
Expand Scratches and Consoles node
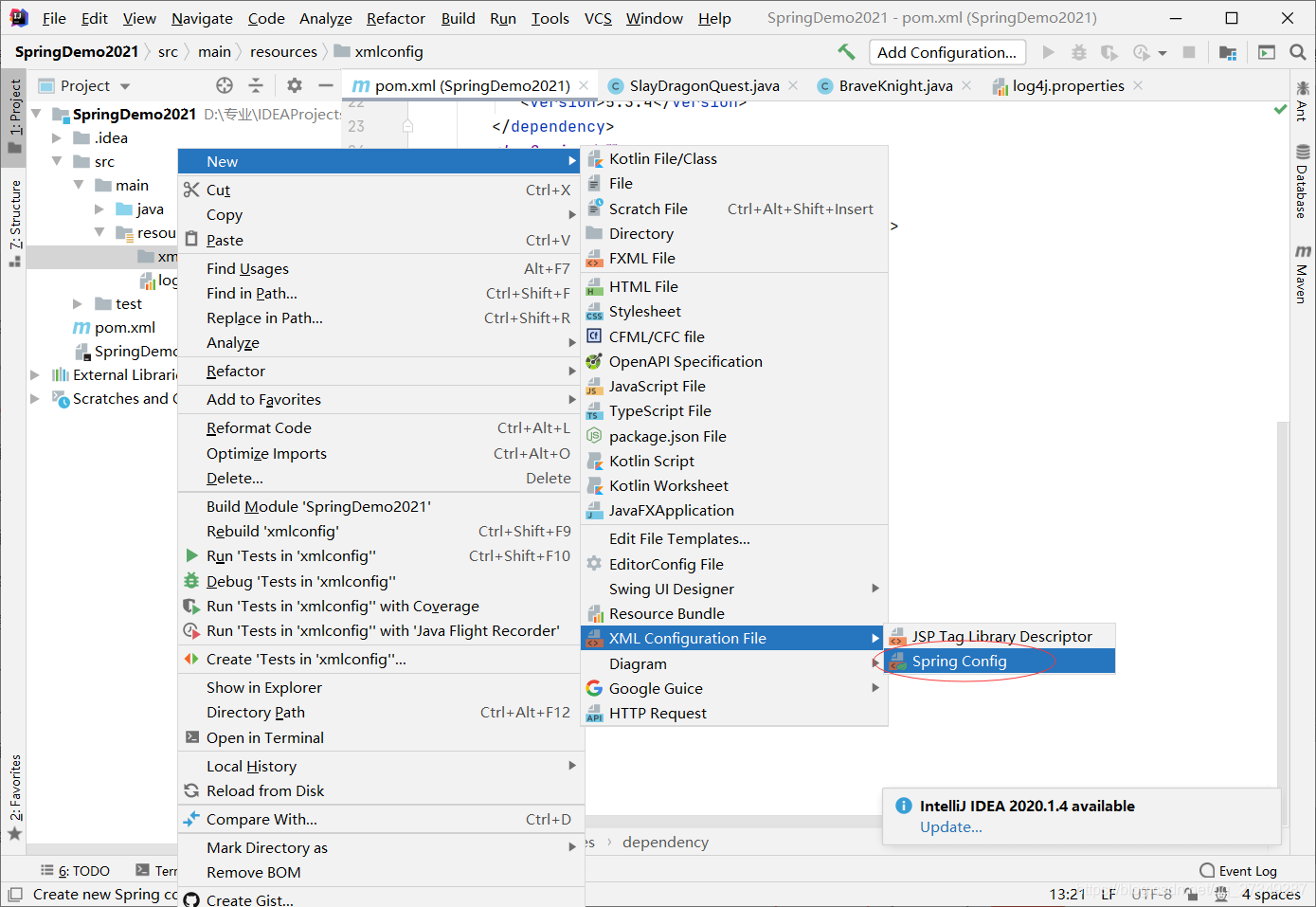pyautogui.click(x=35, y=399)
